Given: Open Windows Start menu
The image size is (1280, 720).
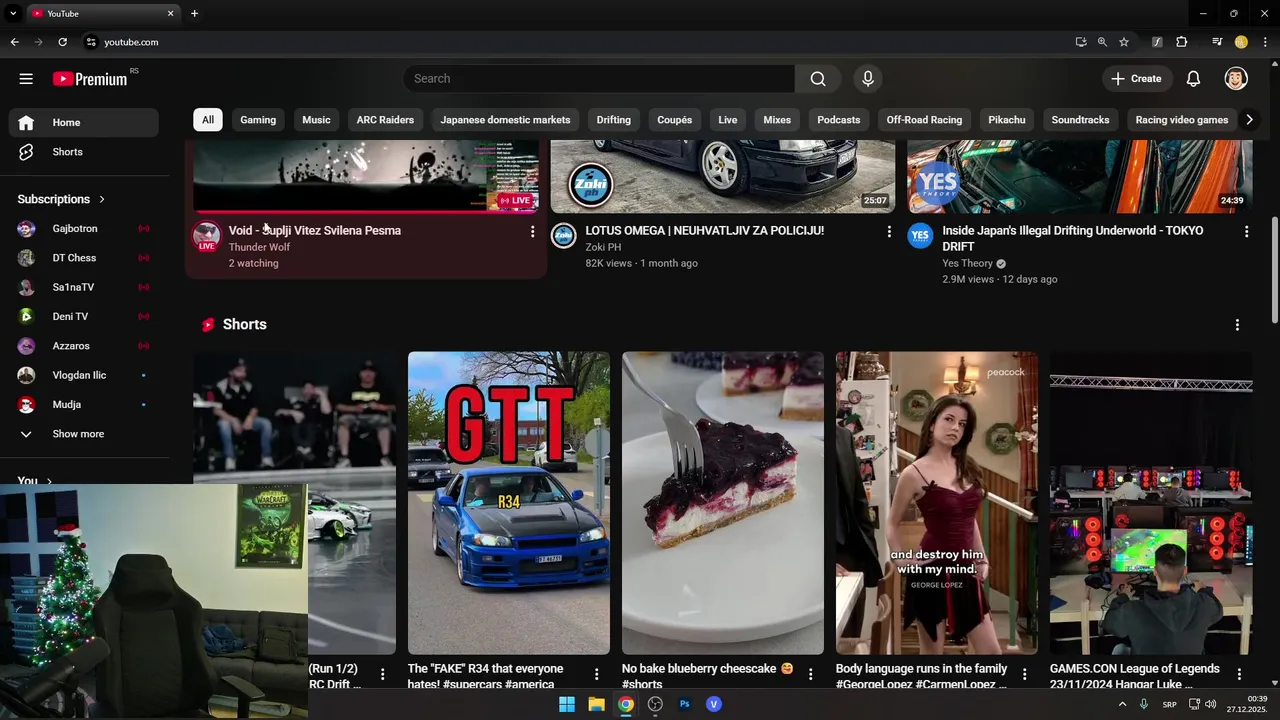Looking at the screenshot, I should (x=567, y=704).
